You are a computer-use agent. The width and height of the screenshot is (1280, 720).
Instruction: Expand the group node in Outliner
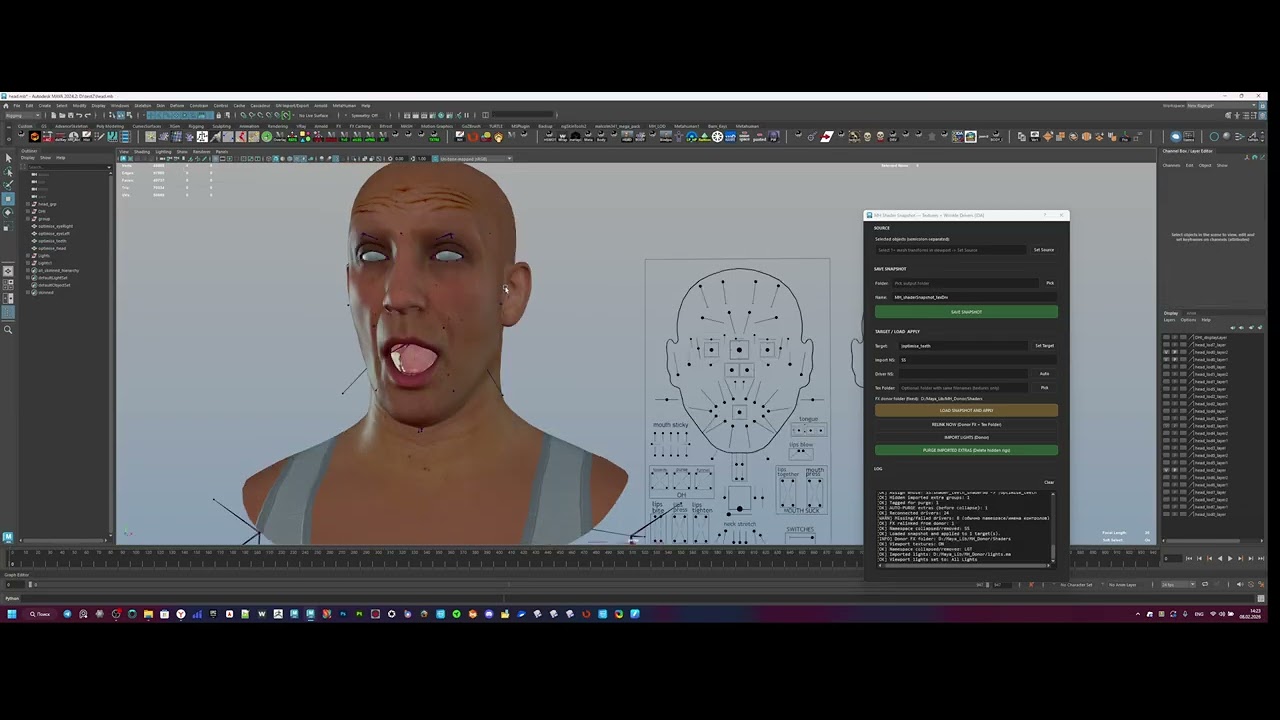[28, 219]
